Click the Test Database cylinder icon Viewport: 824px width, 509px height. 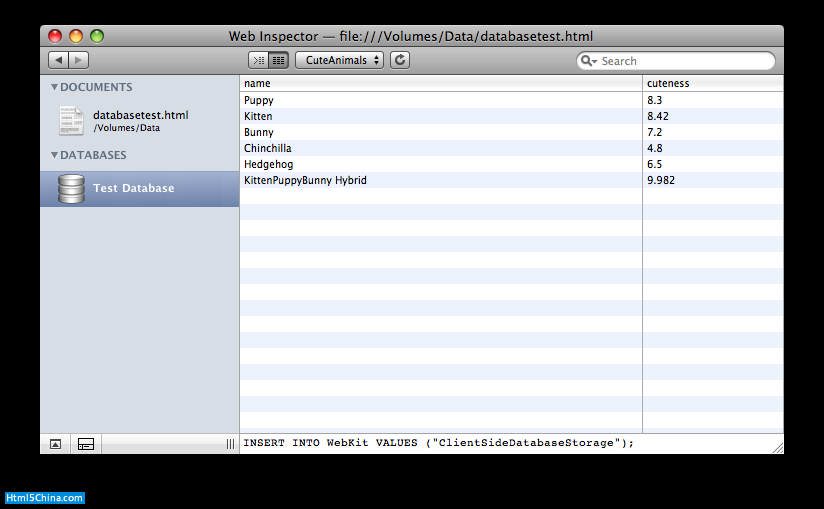point(71,188)
